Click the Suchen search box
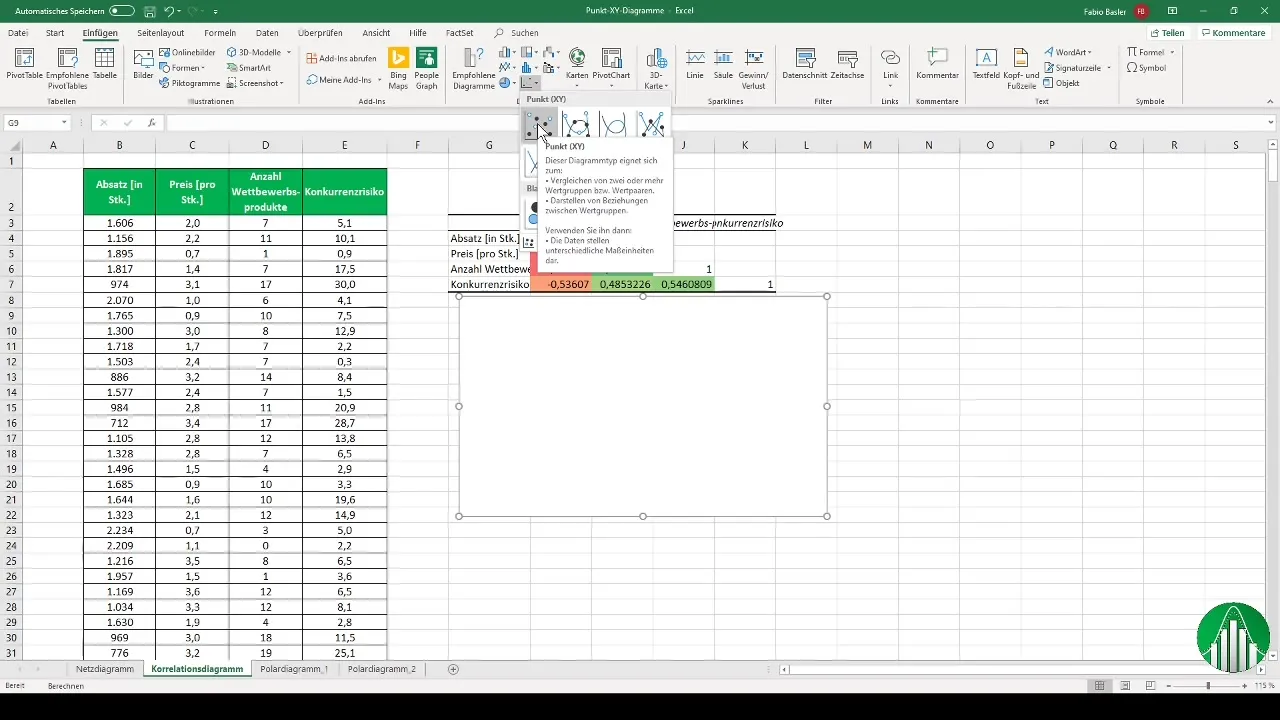Screen dimensions: 1280x720 (x=525, y=33)
